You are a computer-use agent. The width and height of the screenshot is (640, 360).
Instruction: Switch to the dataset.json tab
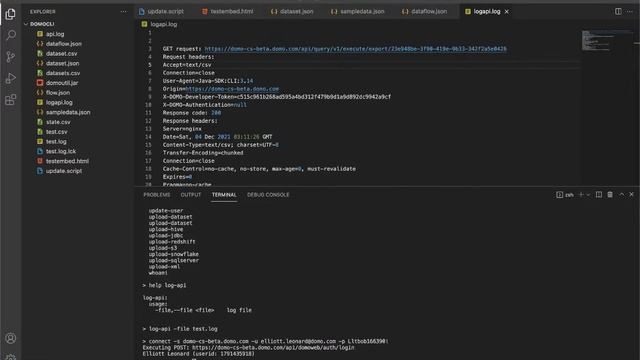coord(292,11)
